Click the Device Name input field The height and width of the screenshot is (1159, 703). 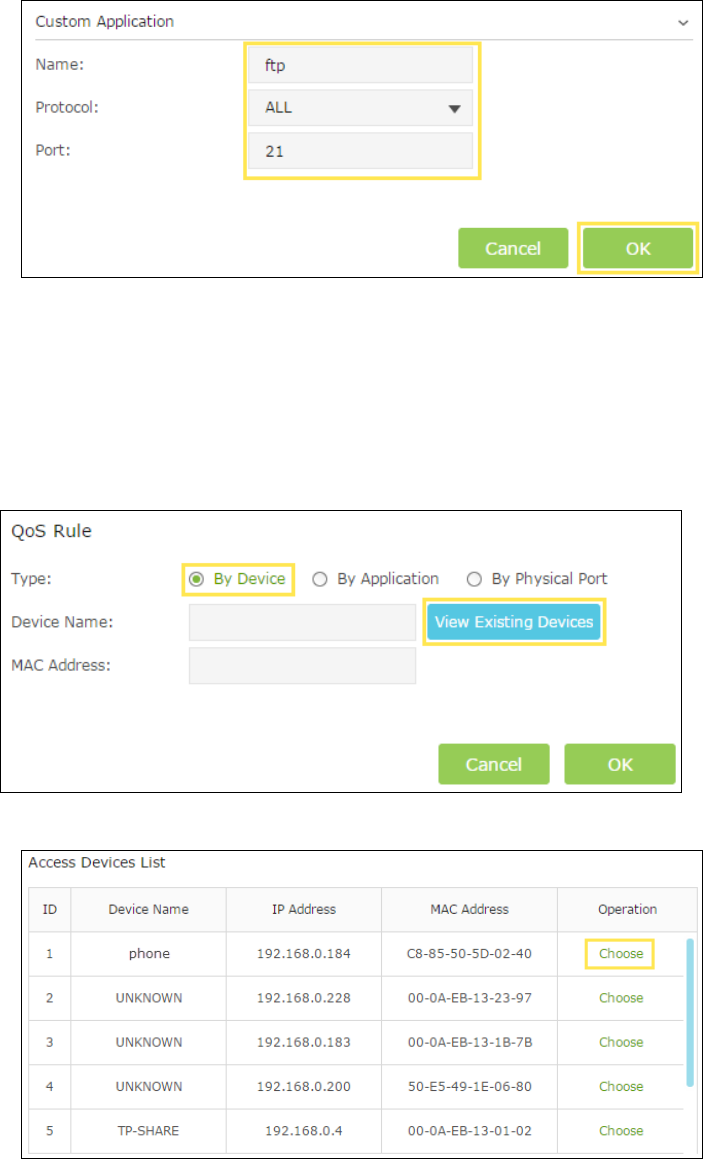click(302, 622)
